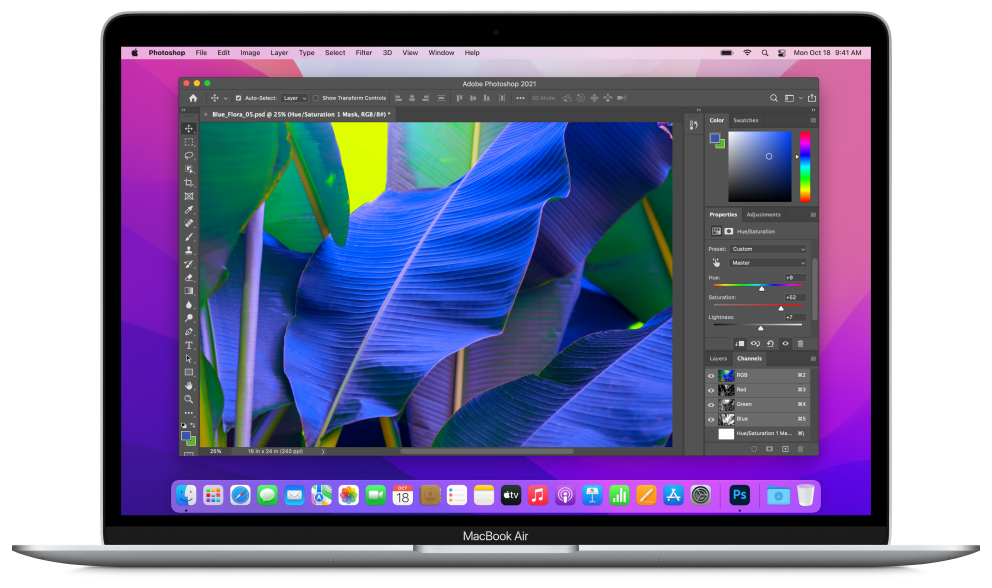Open the Layer menu in menu bar

click(279, 53)
